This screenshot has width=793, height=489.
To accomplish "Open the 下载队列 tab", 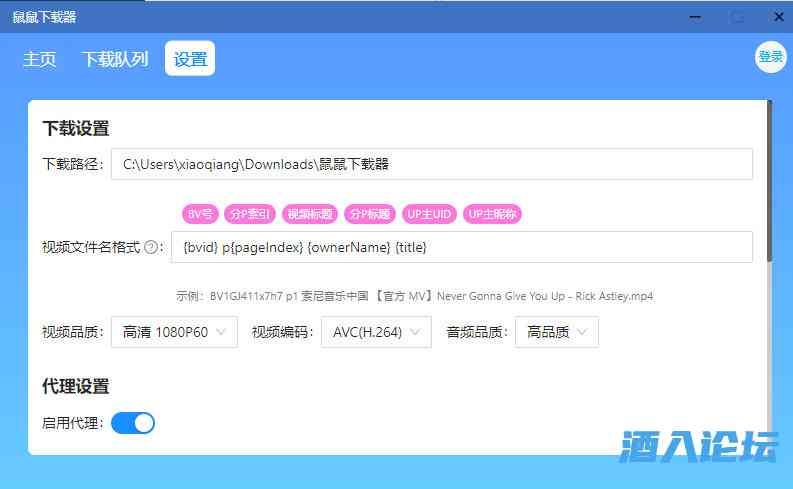I will [x=115, y=59].
